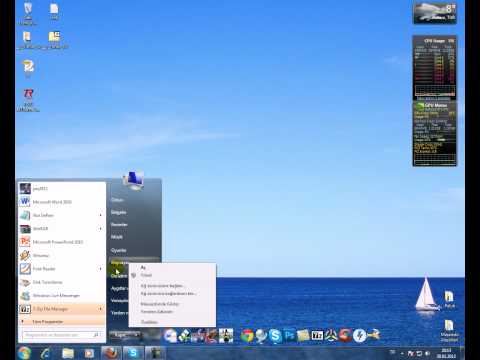This screenshot has width=480, height=360.
Task: Open Google Chrome from the dock
Action: coord(247,336)
